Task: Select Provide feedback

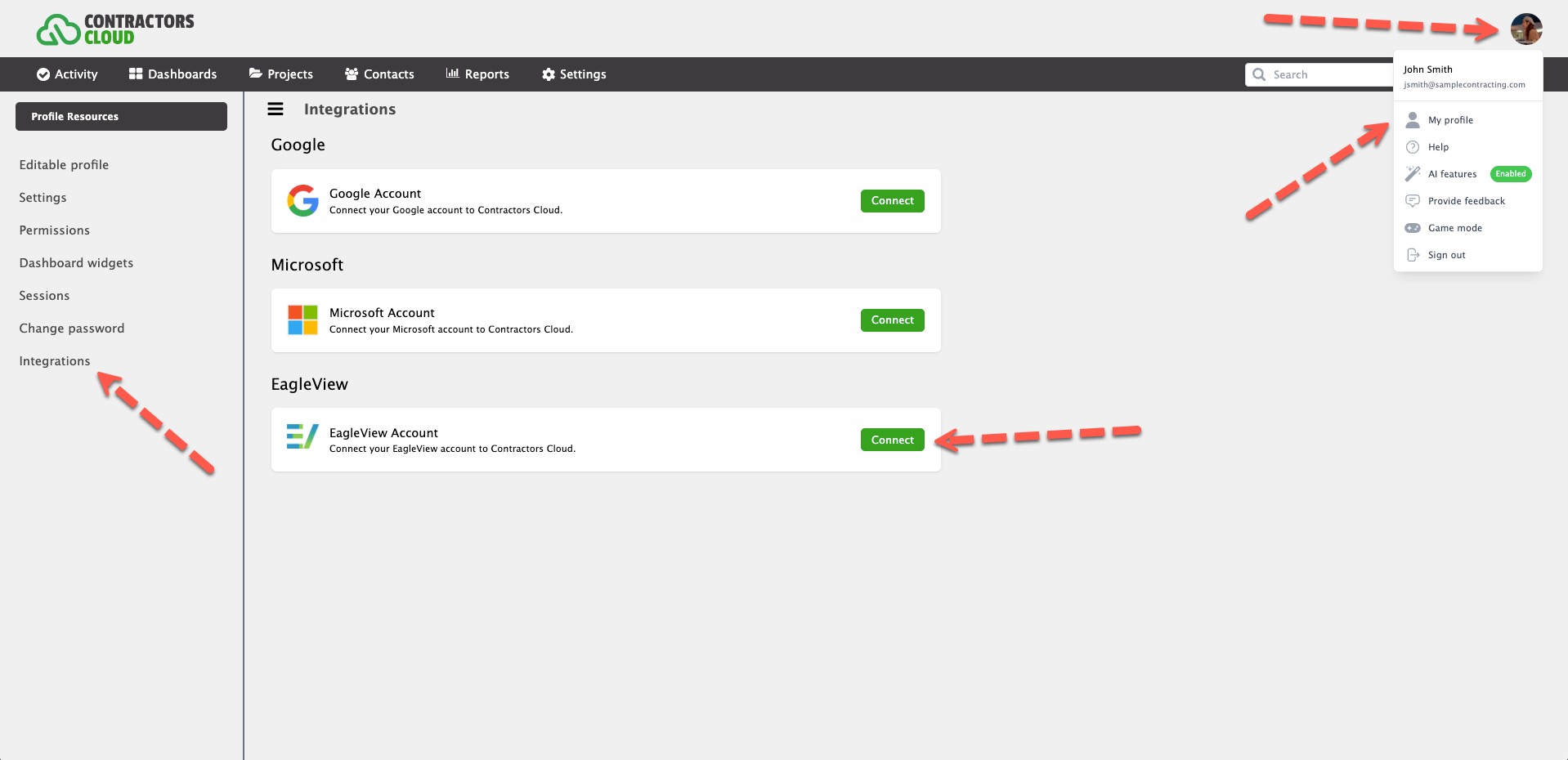Action: coord(1467,201)
